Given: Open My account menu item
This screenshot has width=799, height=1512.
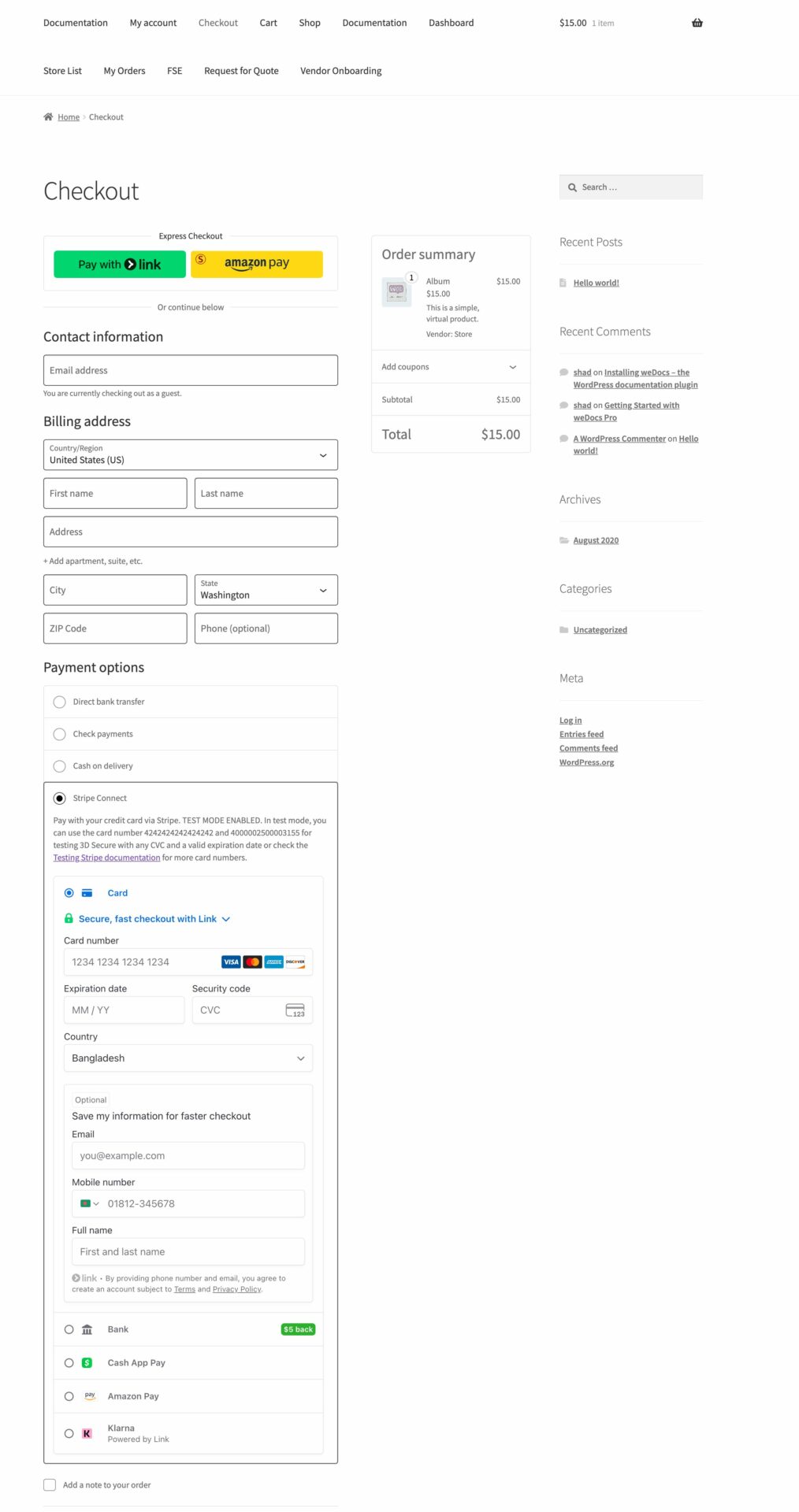Looking at the screenshot, I should click(x=153, y=23).
